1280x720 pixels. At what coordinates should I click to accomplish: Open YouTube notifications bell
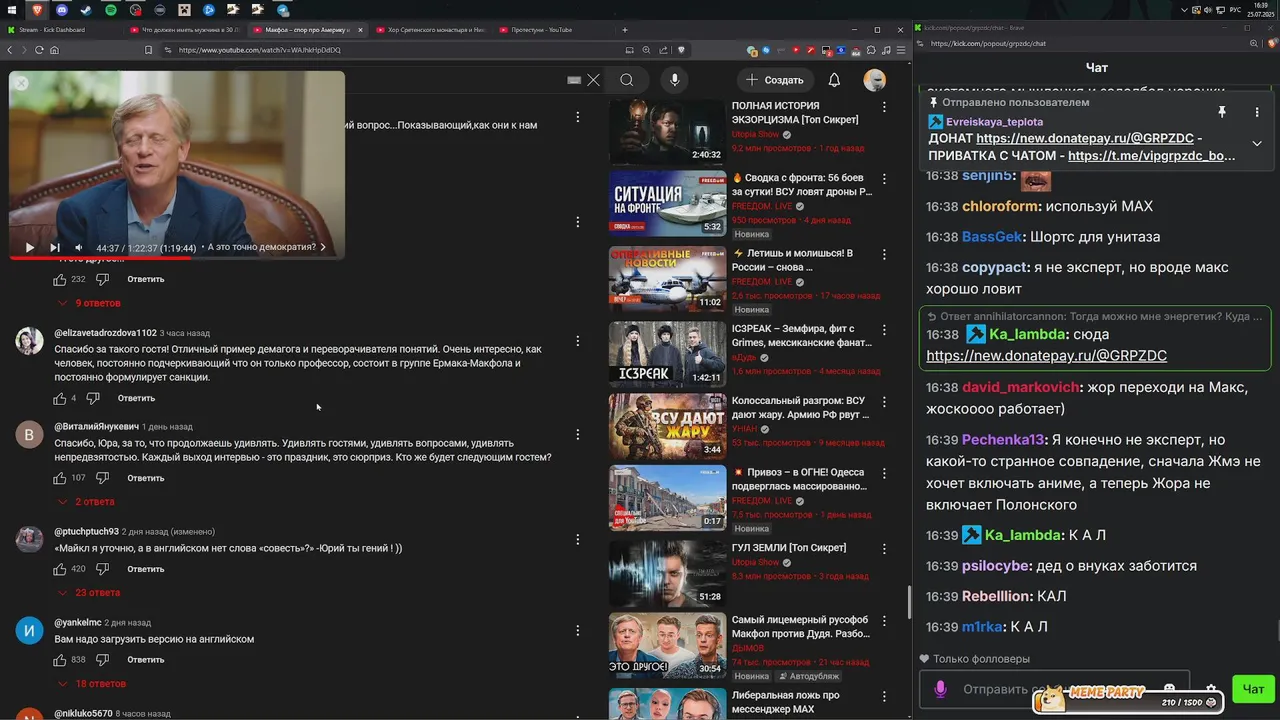pyautogui.click(x=834, y=80)
